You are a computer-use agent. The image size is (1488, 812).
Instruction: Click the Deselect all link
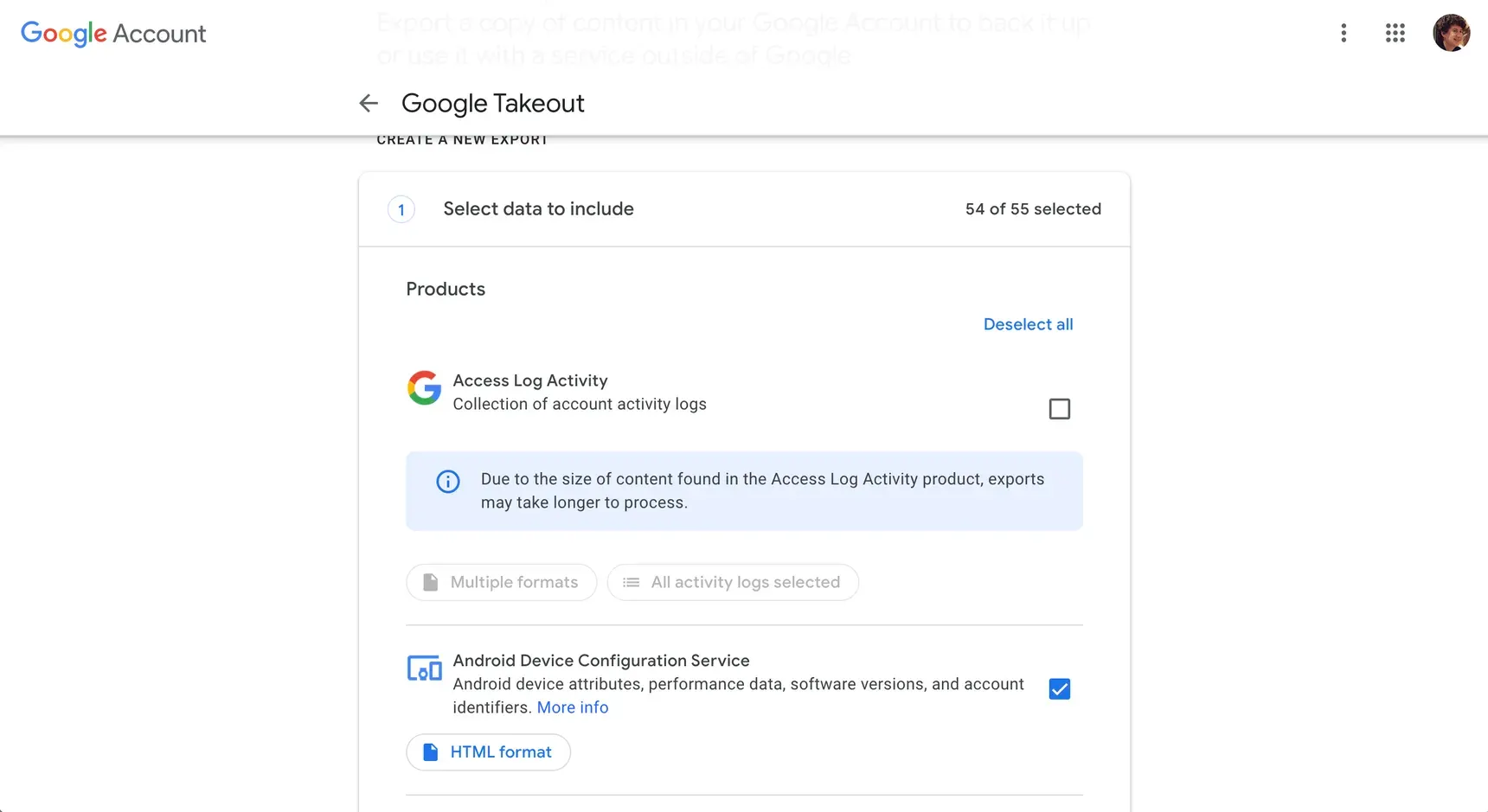pyautogui.click(x=1028, y=324)
